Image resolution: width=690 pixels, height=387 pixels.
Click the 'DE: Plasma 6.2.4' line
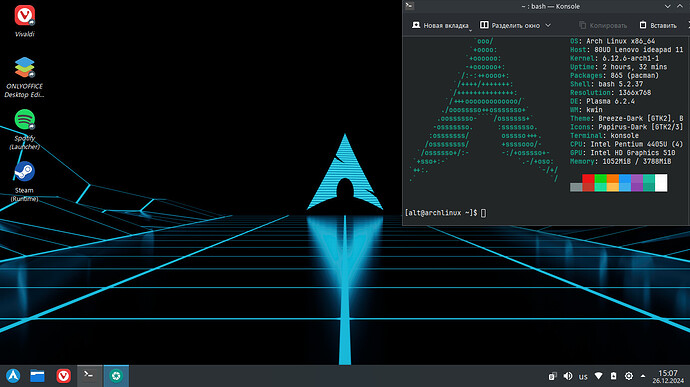602,101
